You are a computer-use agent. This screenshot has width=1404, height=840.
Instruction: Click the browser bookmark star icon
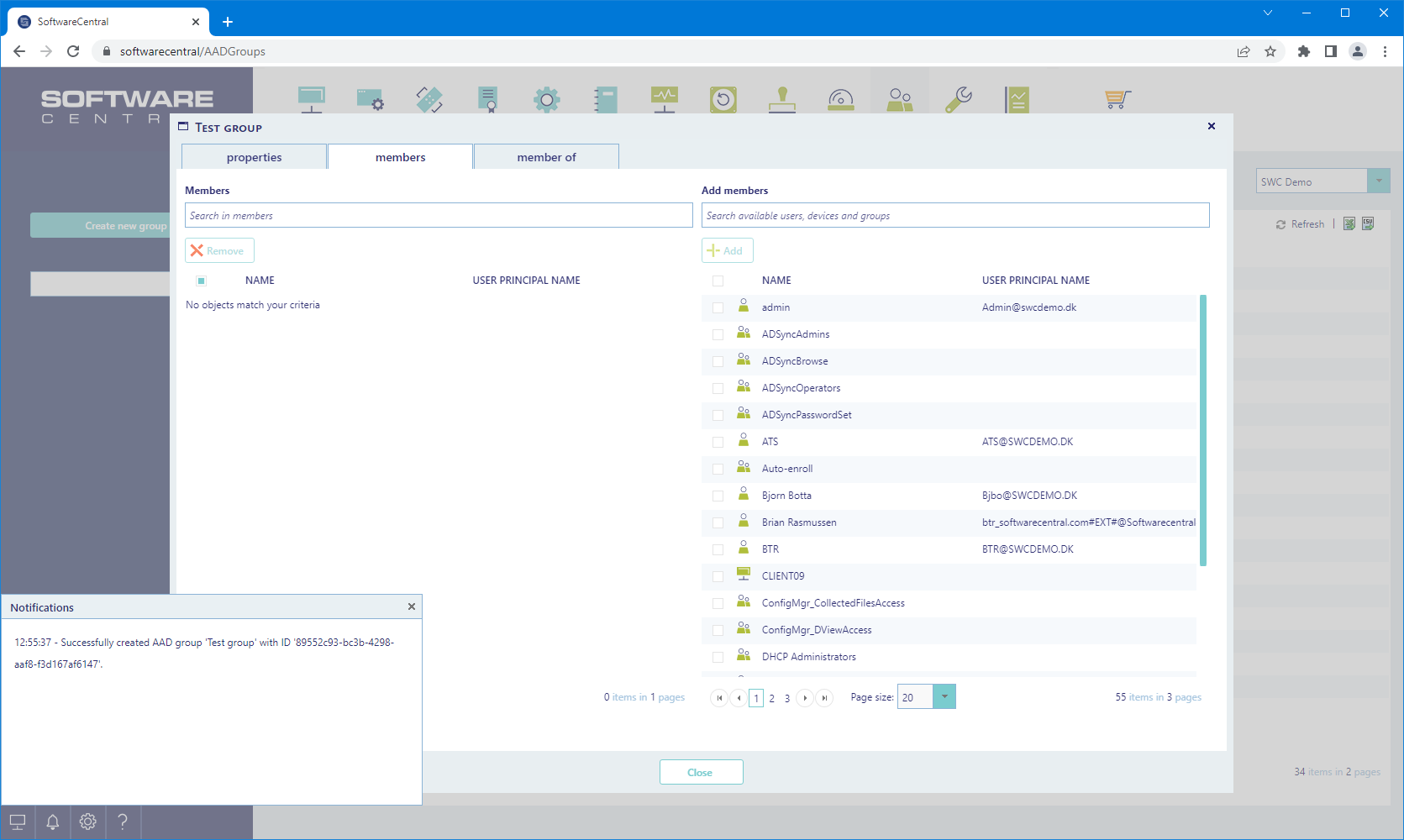[1270, 51]
